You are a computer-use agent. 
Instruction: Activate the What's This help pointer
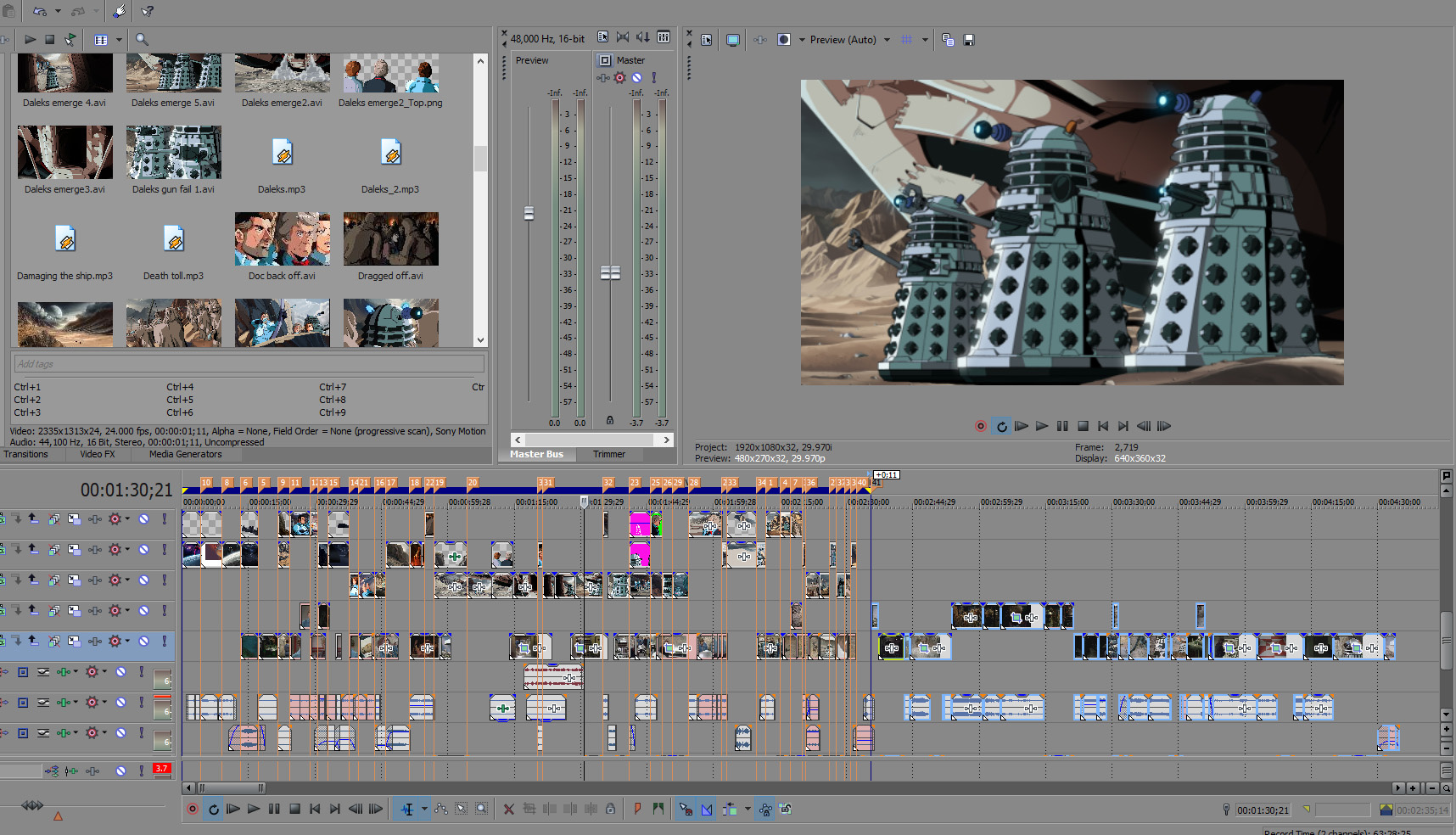(148, 11)
